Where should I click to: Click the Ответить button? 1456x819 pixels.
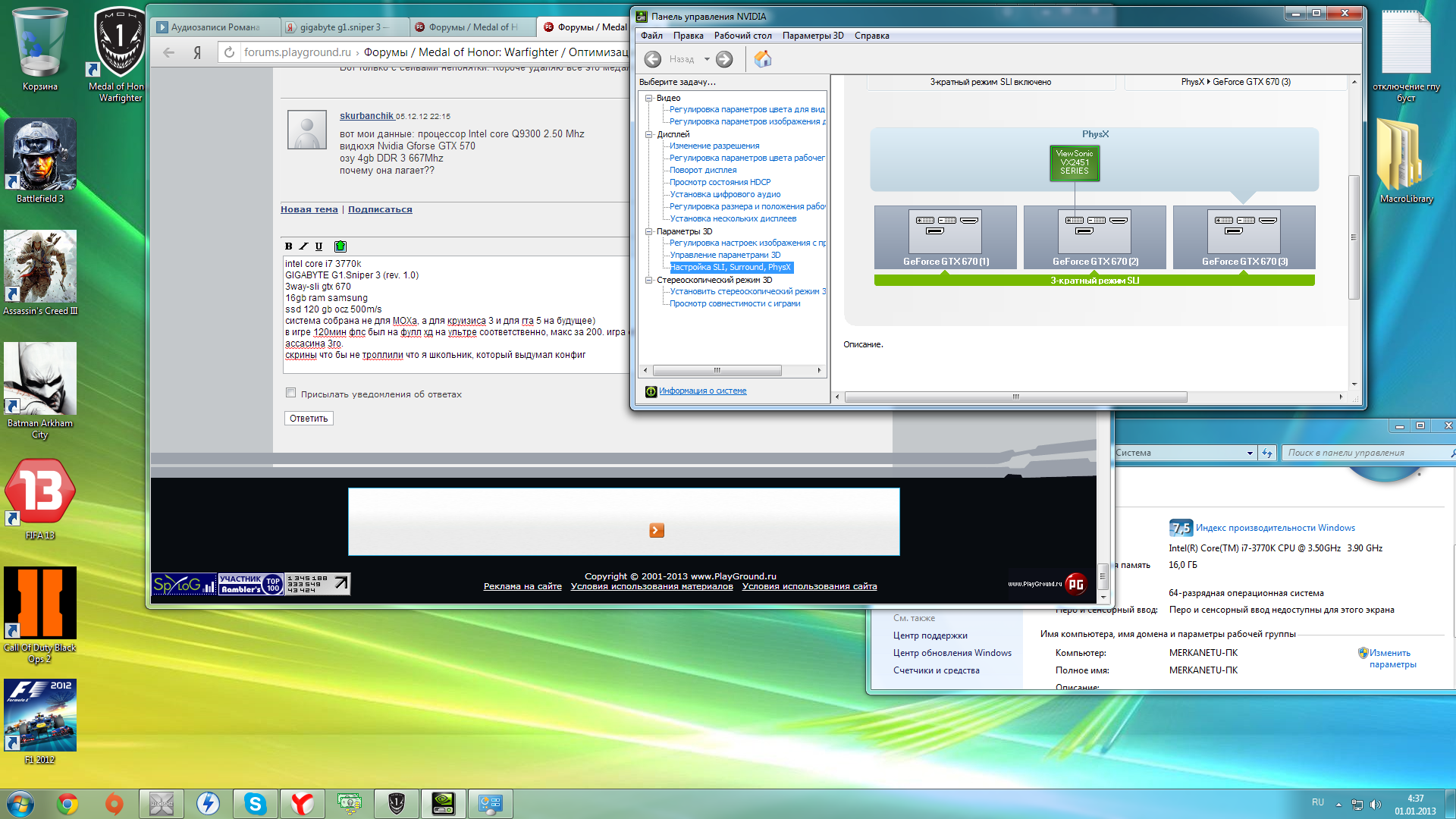[x=309, y=419]
